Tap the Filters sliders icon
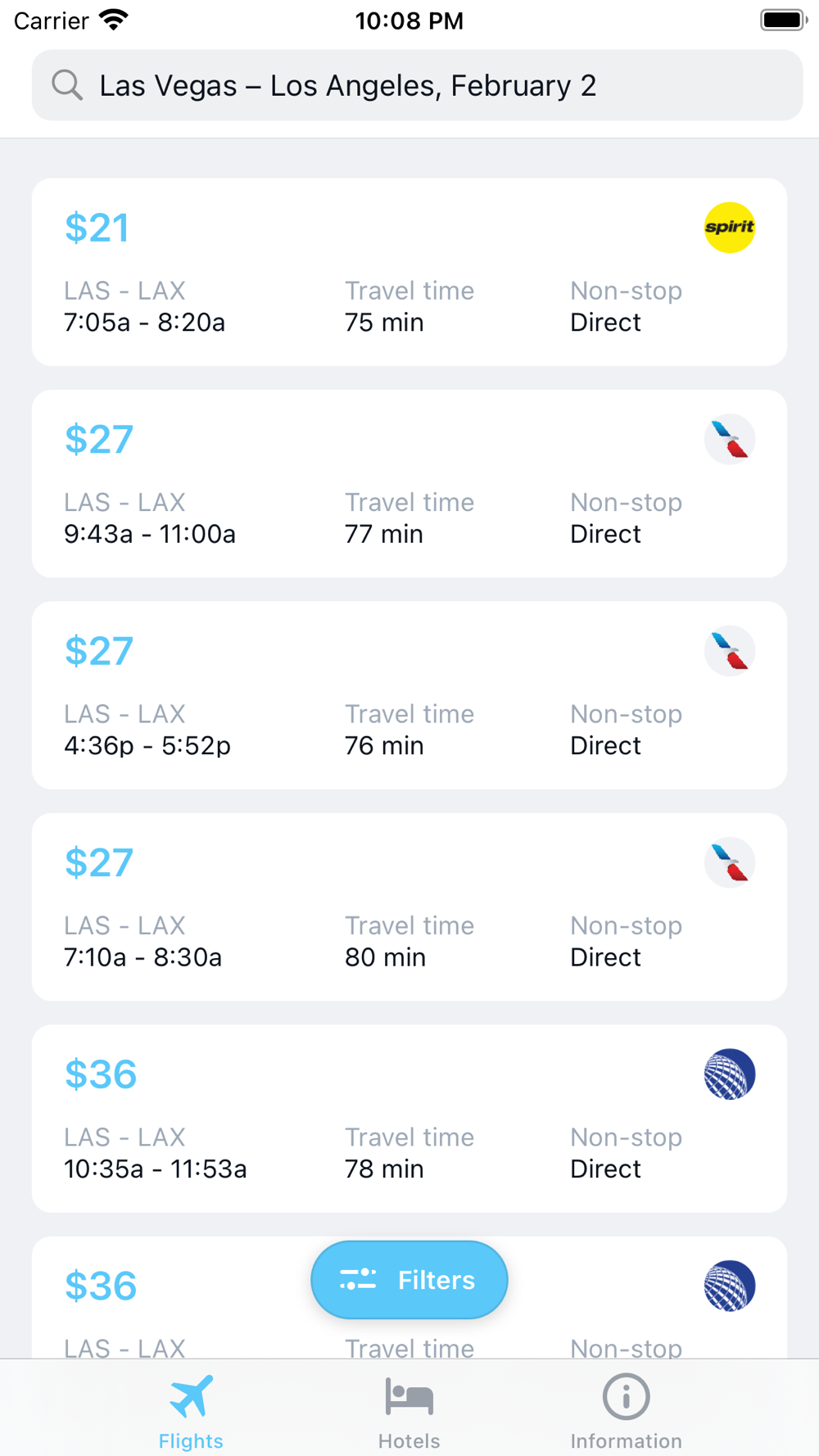This screenshot has height=1456, width=819. tap(358, 1279)
